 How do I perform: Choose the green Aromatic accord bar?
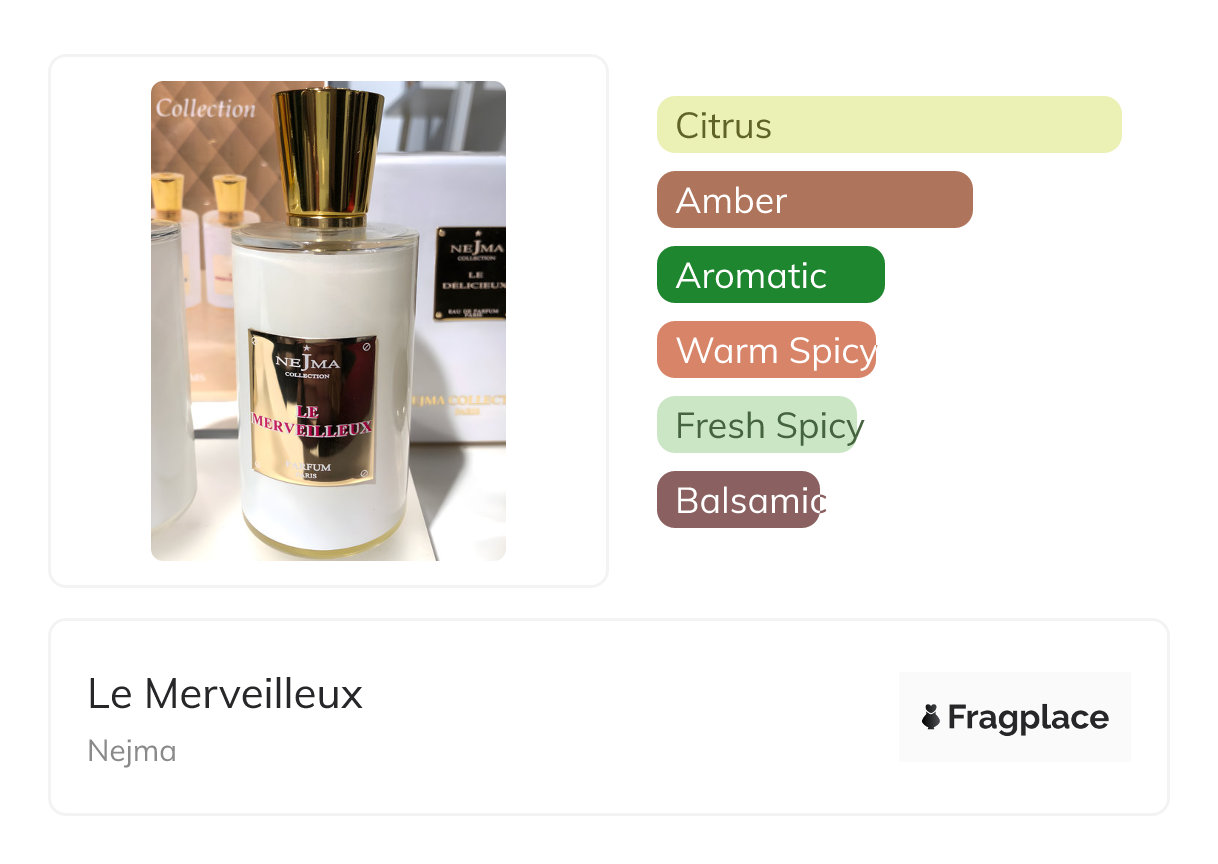(x=771, y=275)
